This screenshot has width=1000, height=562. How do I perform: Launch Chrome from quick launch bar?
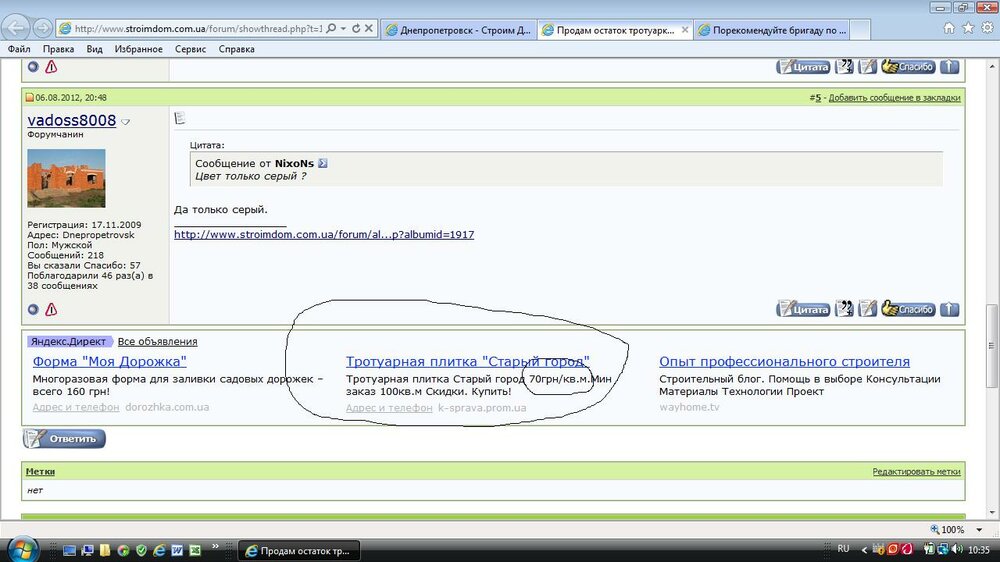[124, 550]
